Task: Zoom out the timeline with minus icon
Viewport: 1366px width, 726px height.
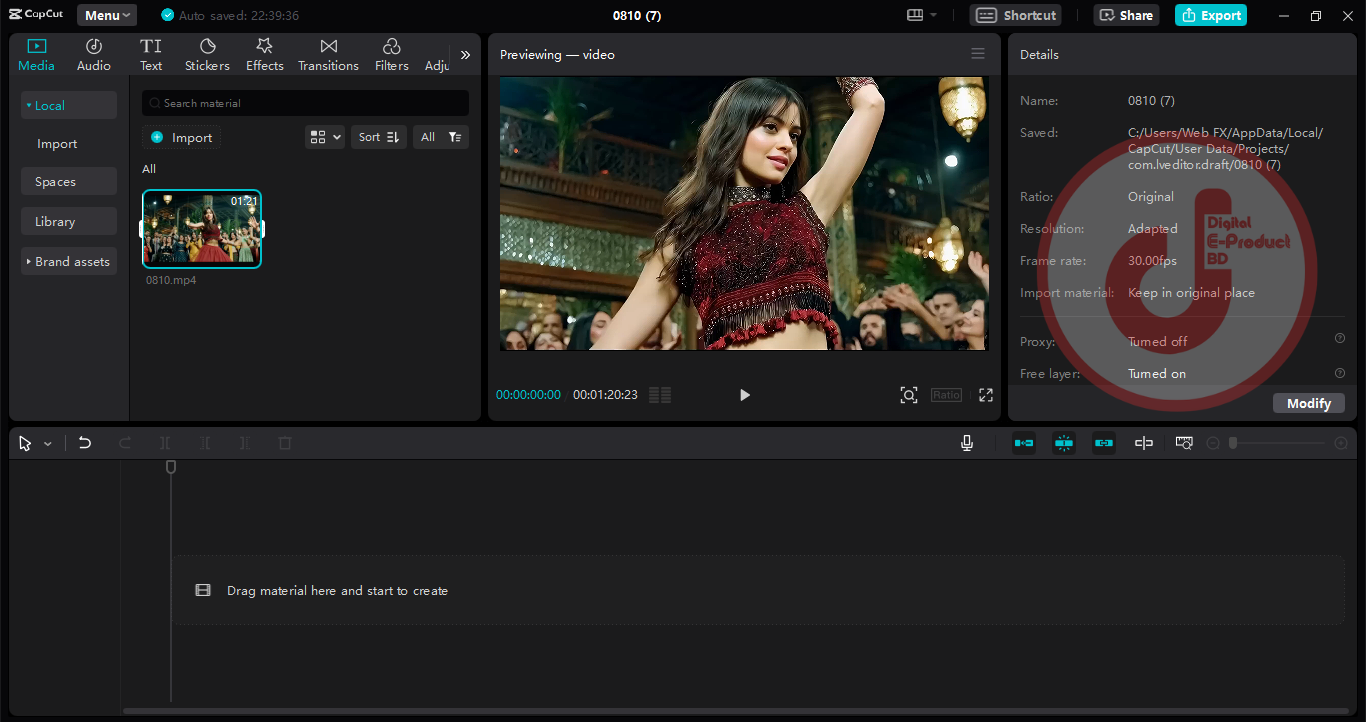Action: point(1213,443)
